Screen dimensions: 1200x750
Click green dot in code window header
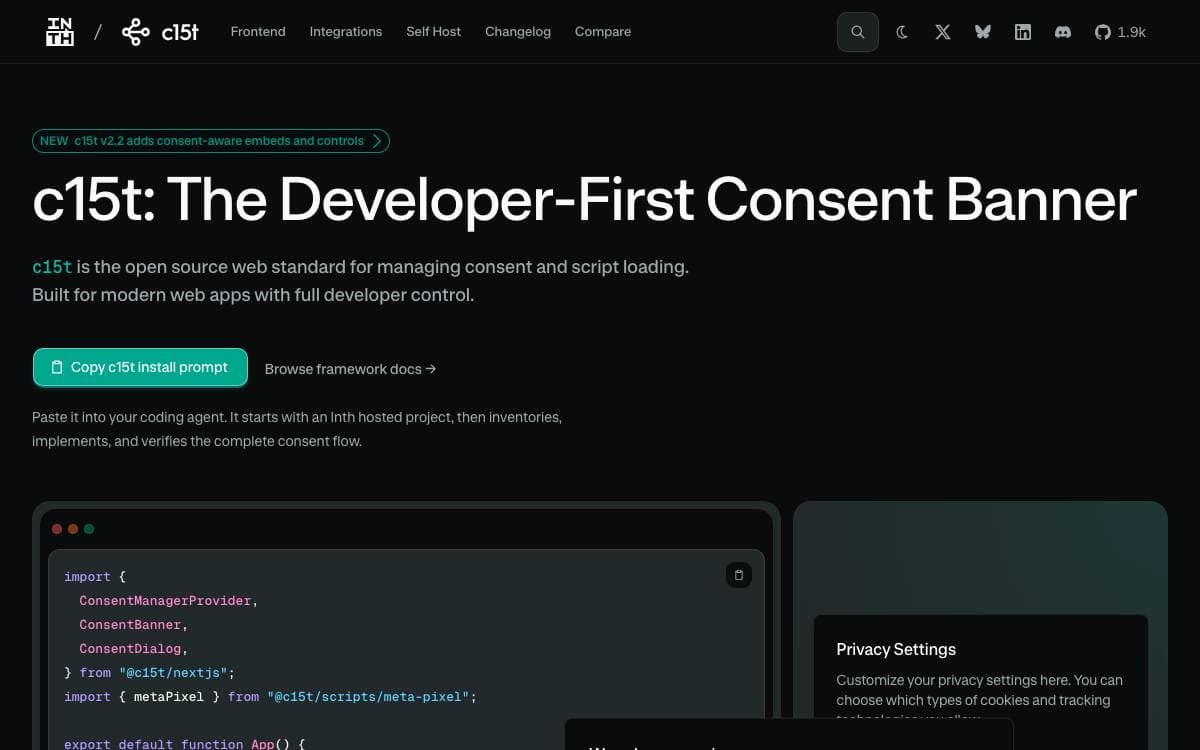(x=89, y=529)
